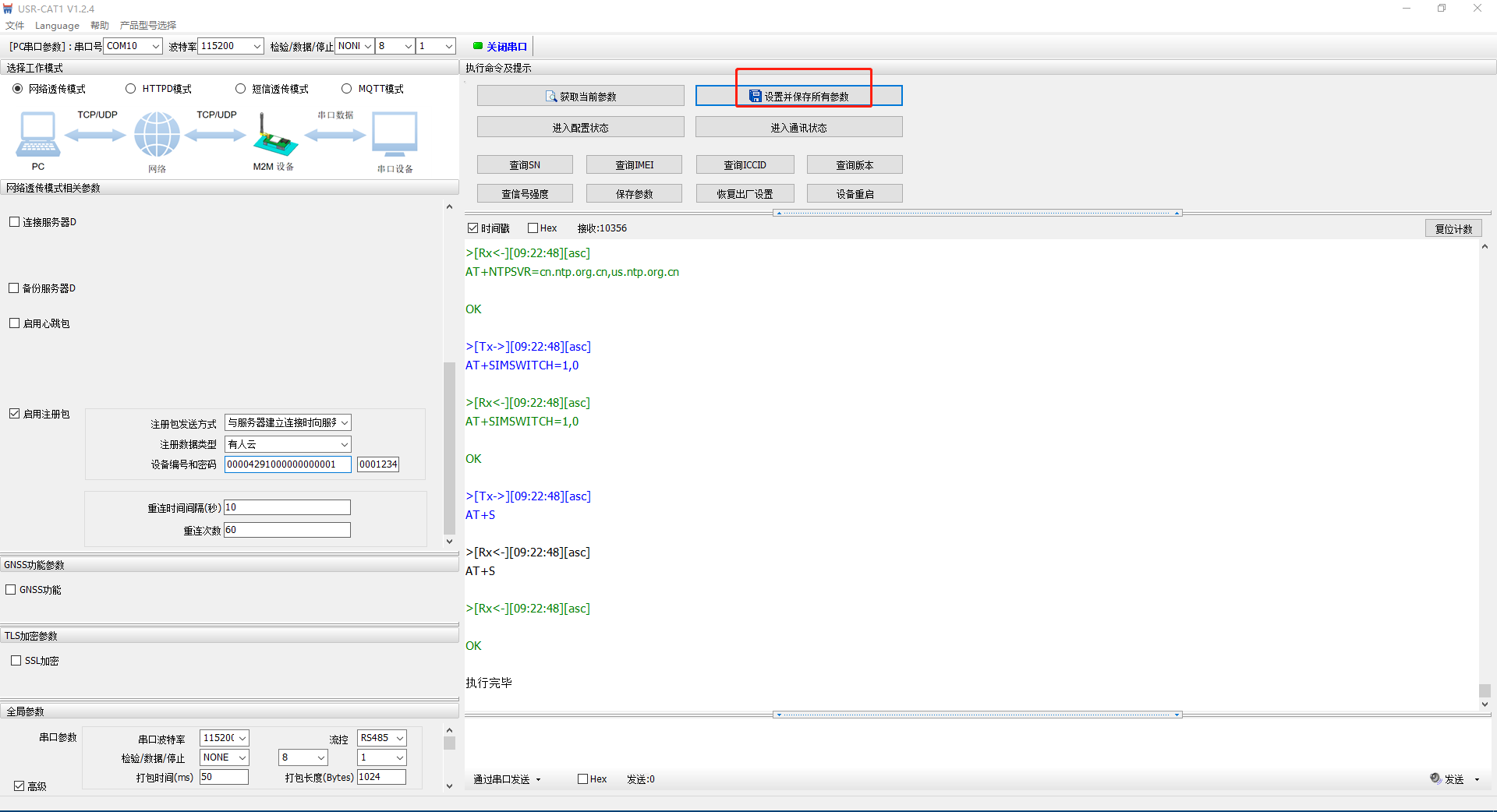Click the green serial port status indicator
The image size is (1497, 812).
pos(478,46)
